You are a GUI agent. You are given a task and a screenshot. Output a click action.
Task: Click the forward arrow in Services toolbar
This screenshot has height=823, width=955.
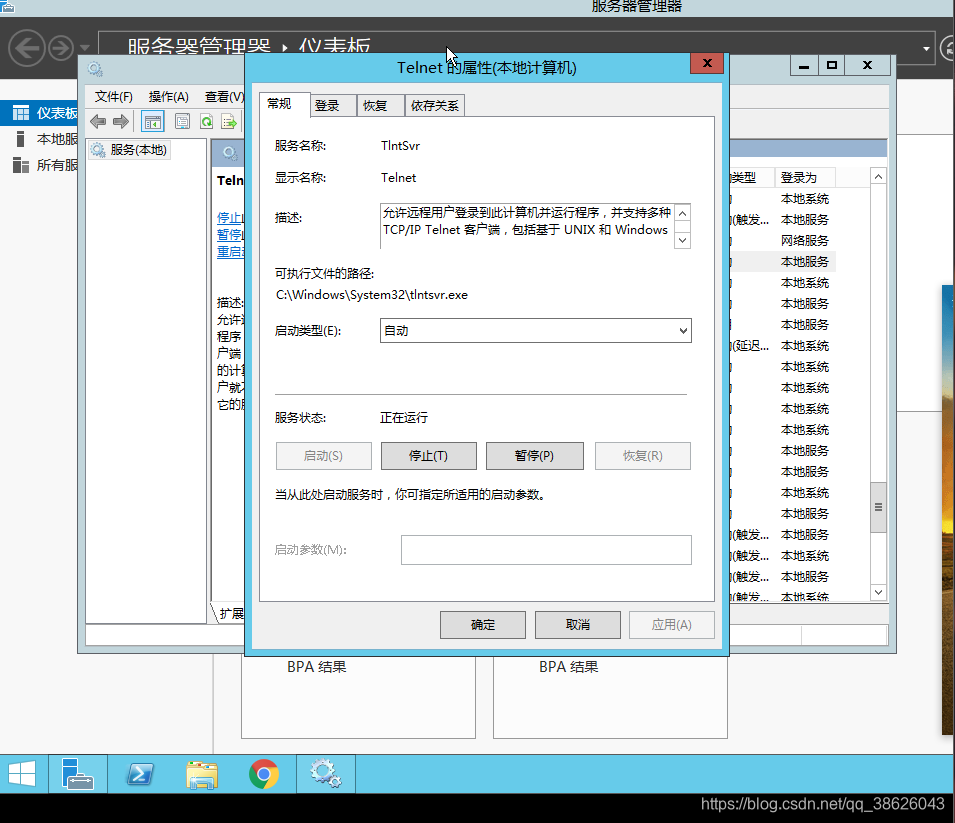click(121, 121)
